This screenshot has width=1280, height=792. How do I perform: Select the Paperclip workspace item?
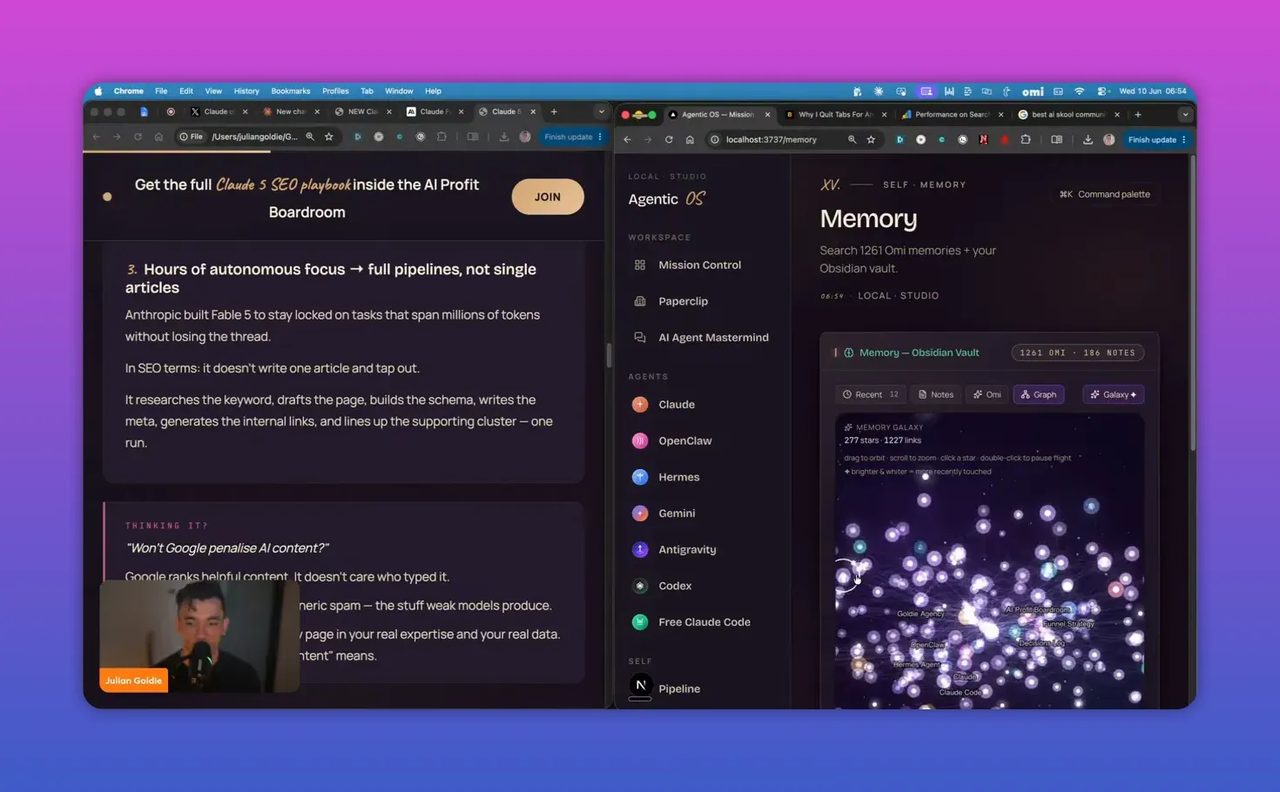[670, 301]
